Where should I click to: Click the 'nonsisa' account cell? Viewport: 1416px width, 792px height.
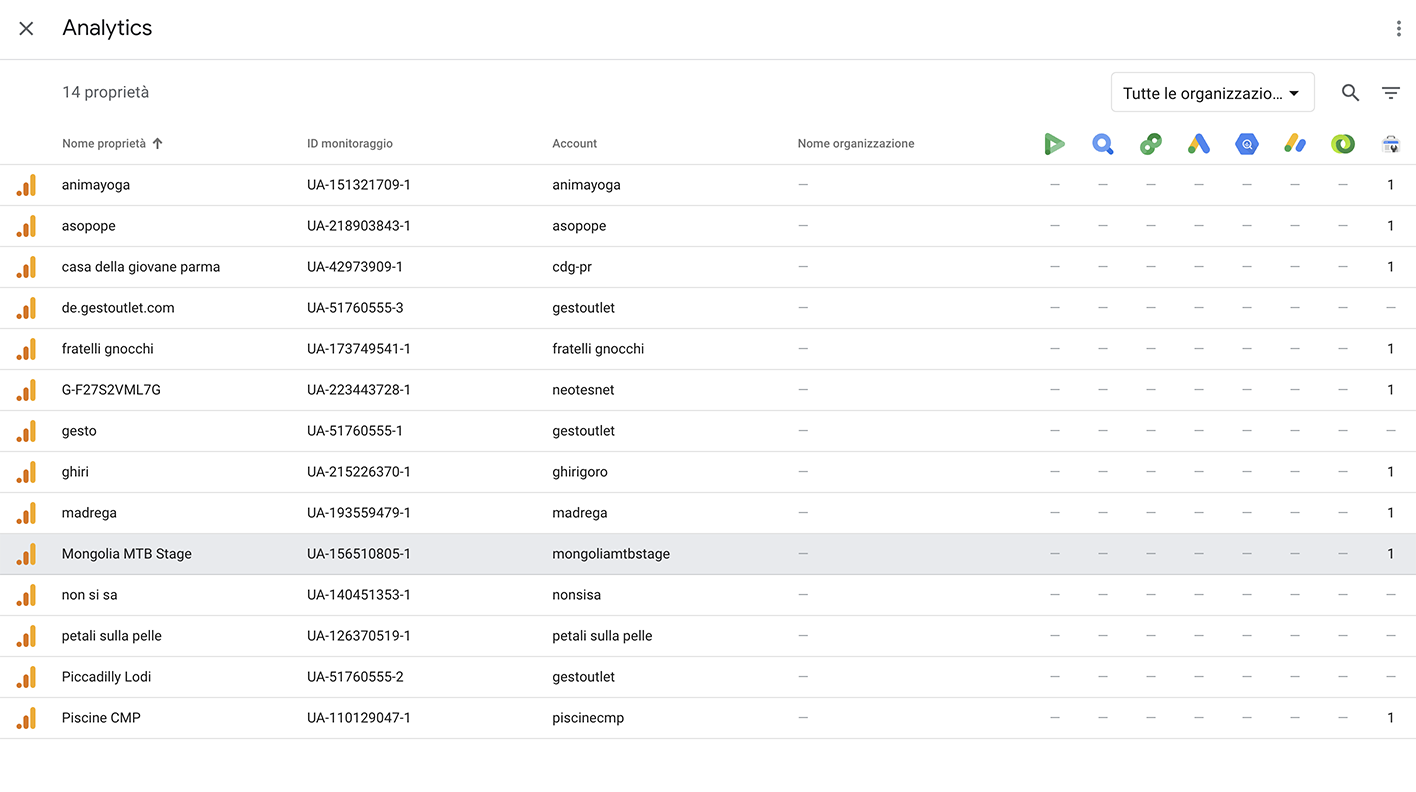(x=577, y=595)
